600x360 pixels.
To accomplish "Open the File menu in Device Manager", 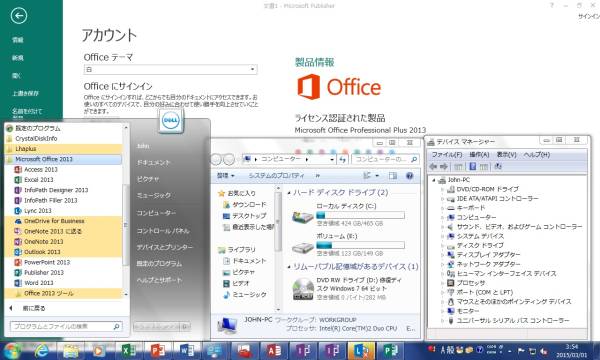I will pos(447,155).
